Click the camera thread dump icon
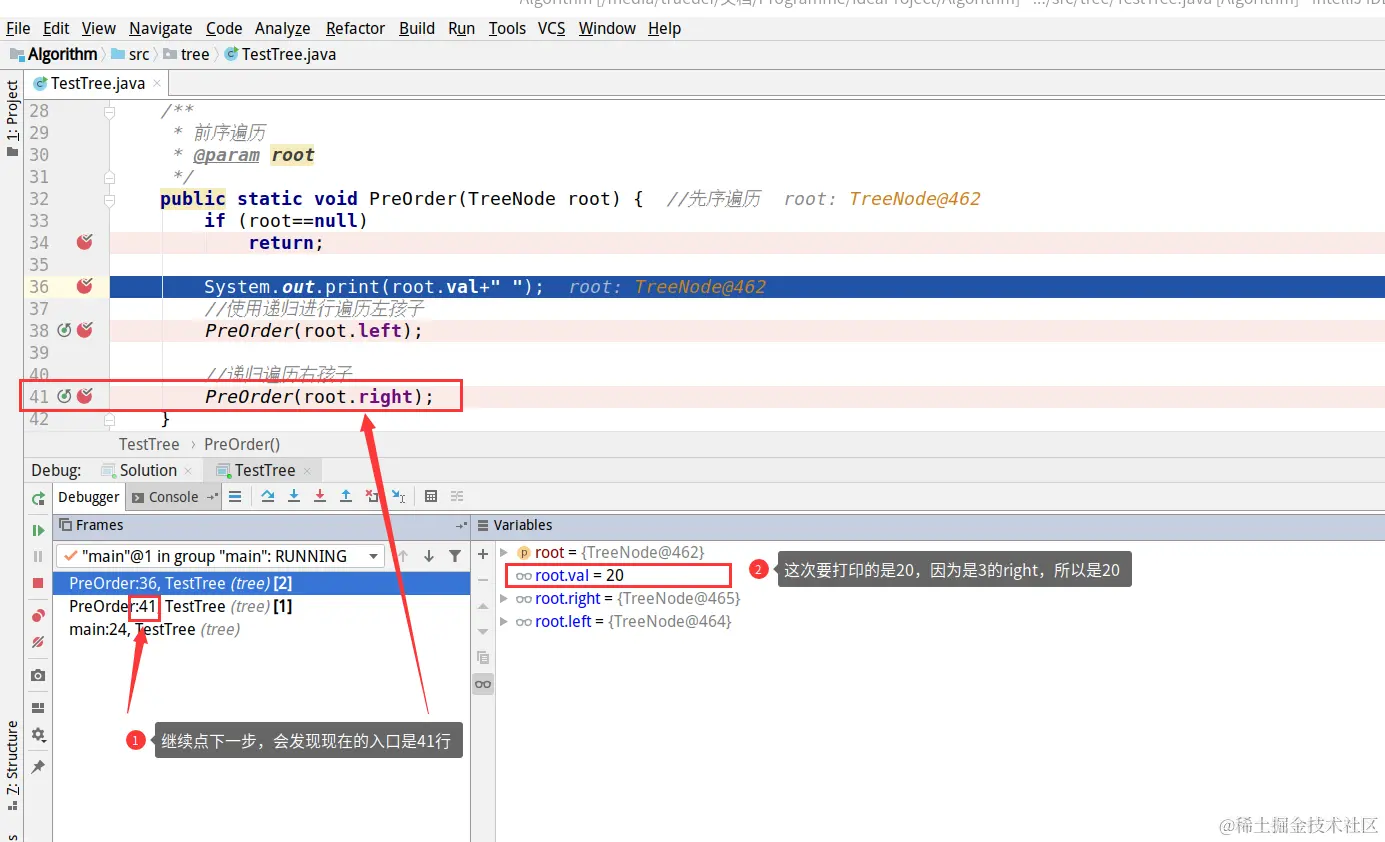Image resolution: width=1385 pixels, height=842 pixels. 38,675
